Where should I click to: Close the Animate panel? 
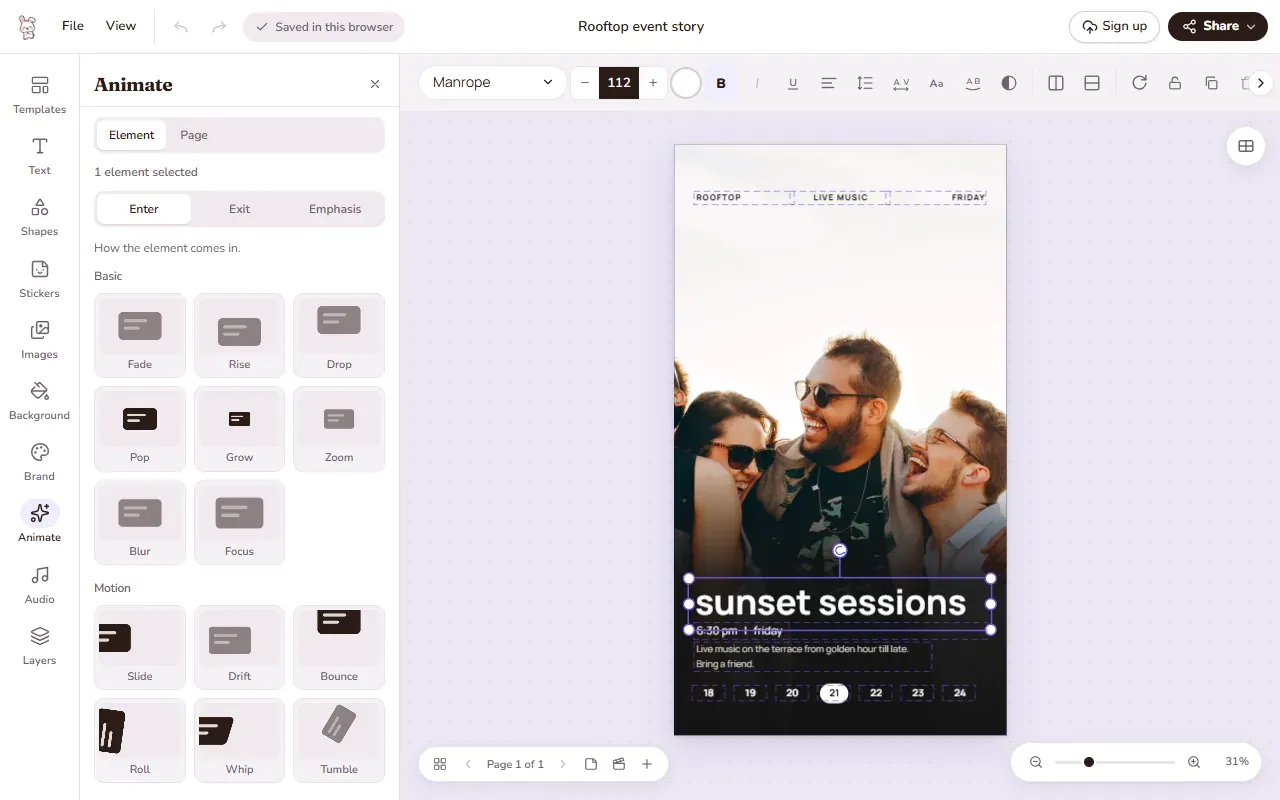click(375, 84)
